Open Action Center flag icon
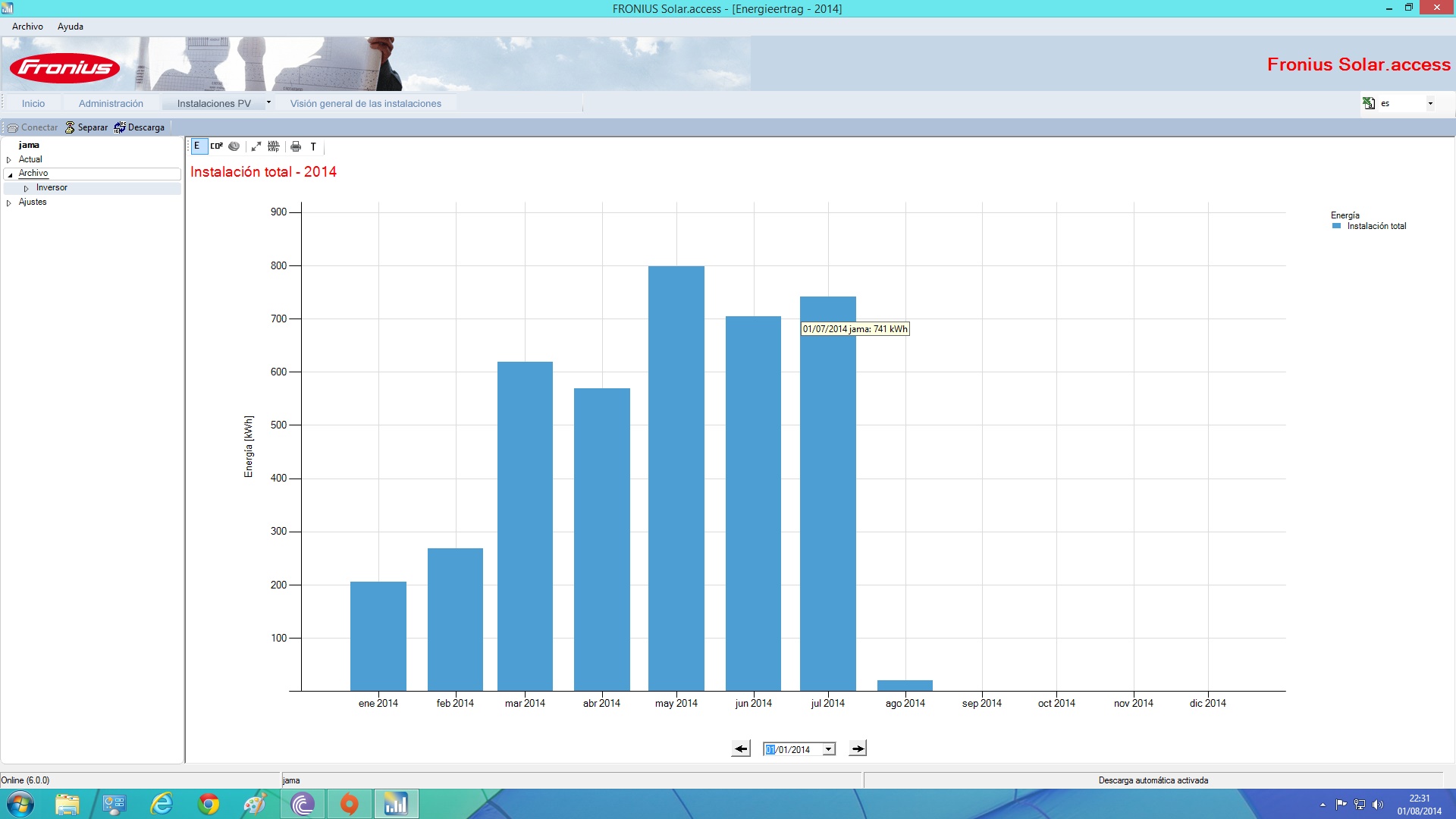This screenshot has height=819, width=1456. tap(1341, 805)
